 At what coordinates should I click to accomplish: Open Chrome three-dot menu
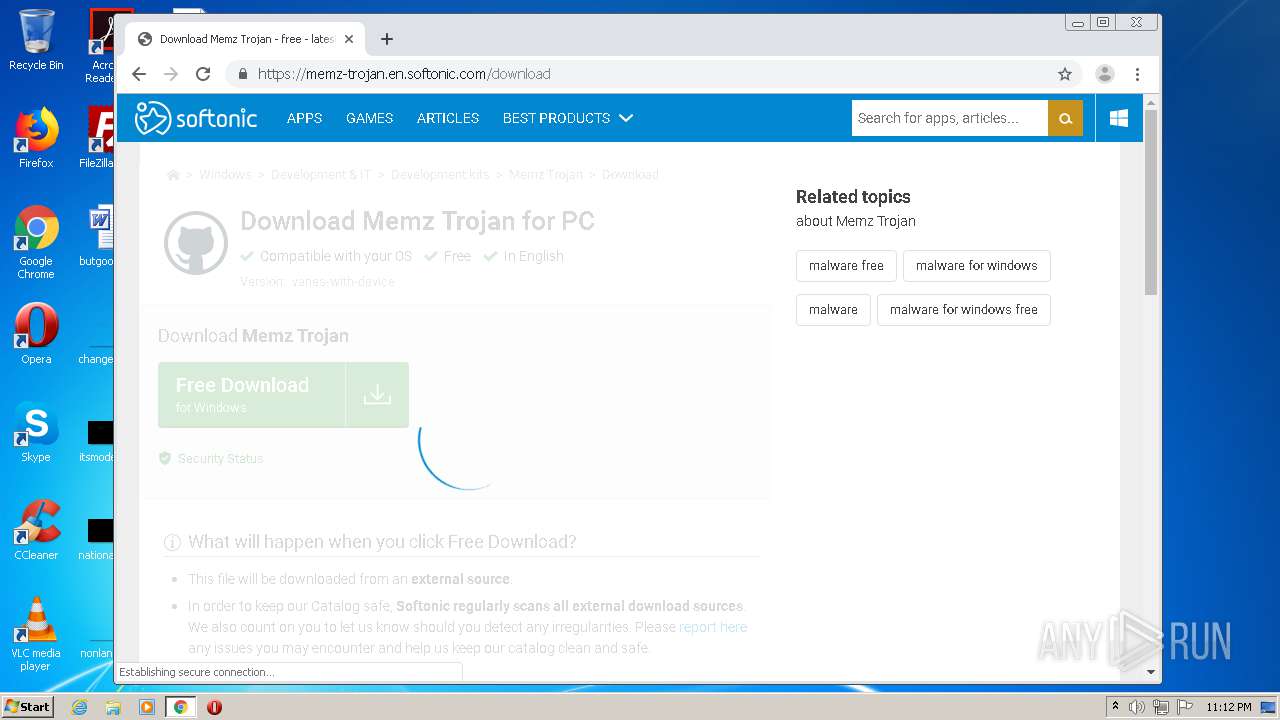tap(1137, 74)
